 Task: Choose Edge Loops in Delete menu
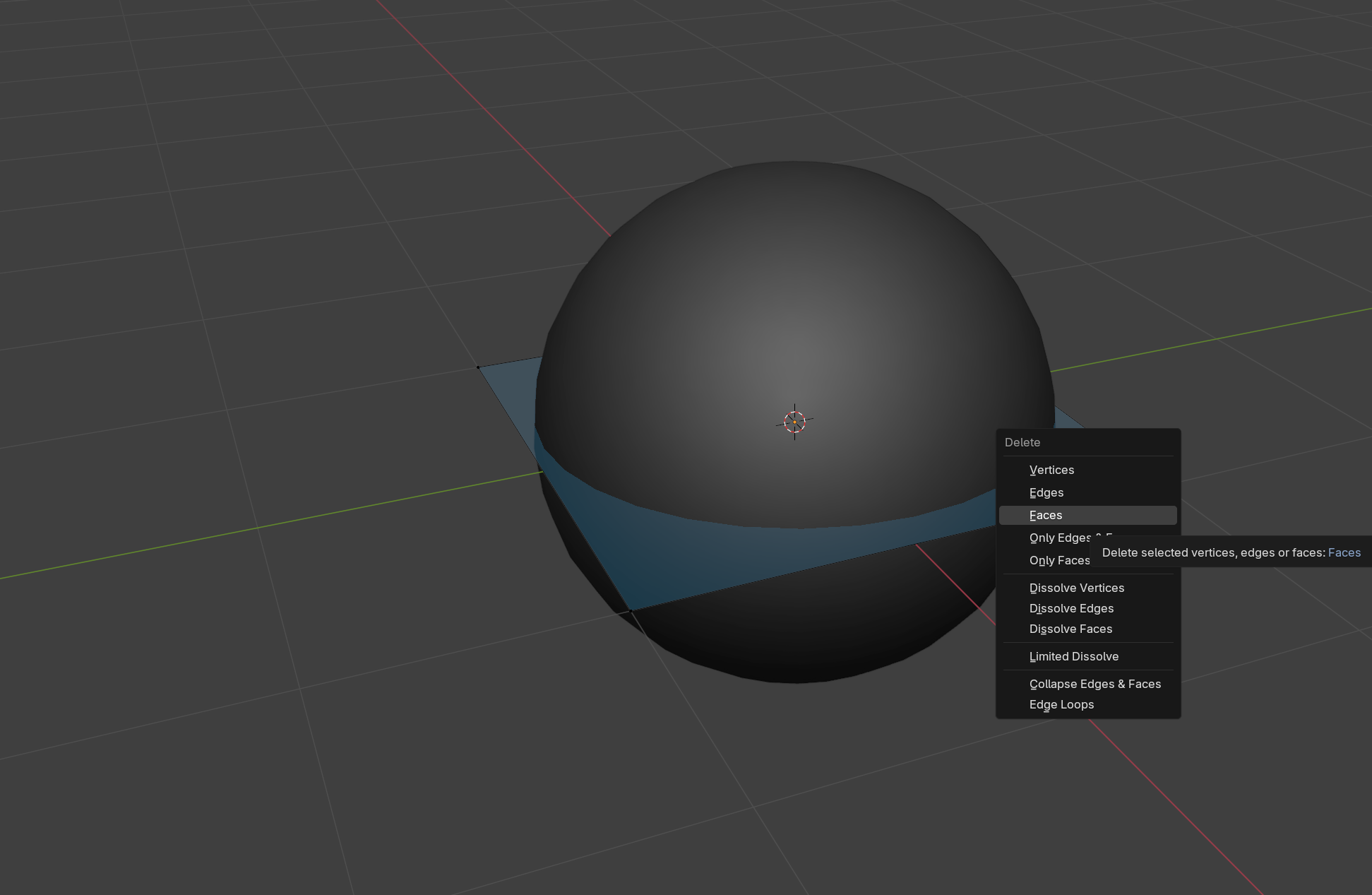coord(1061,705)
